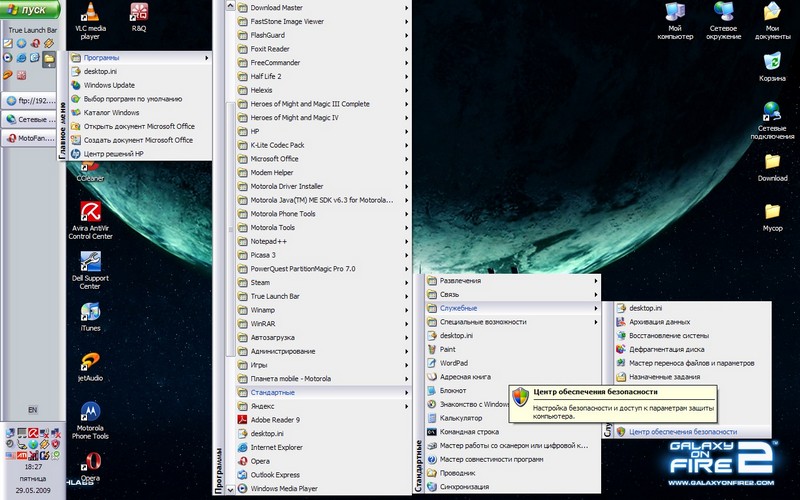Open WordPad in Стандартные menu
800x500 pixels.
tap(512, 363)
